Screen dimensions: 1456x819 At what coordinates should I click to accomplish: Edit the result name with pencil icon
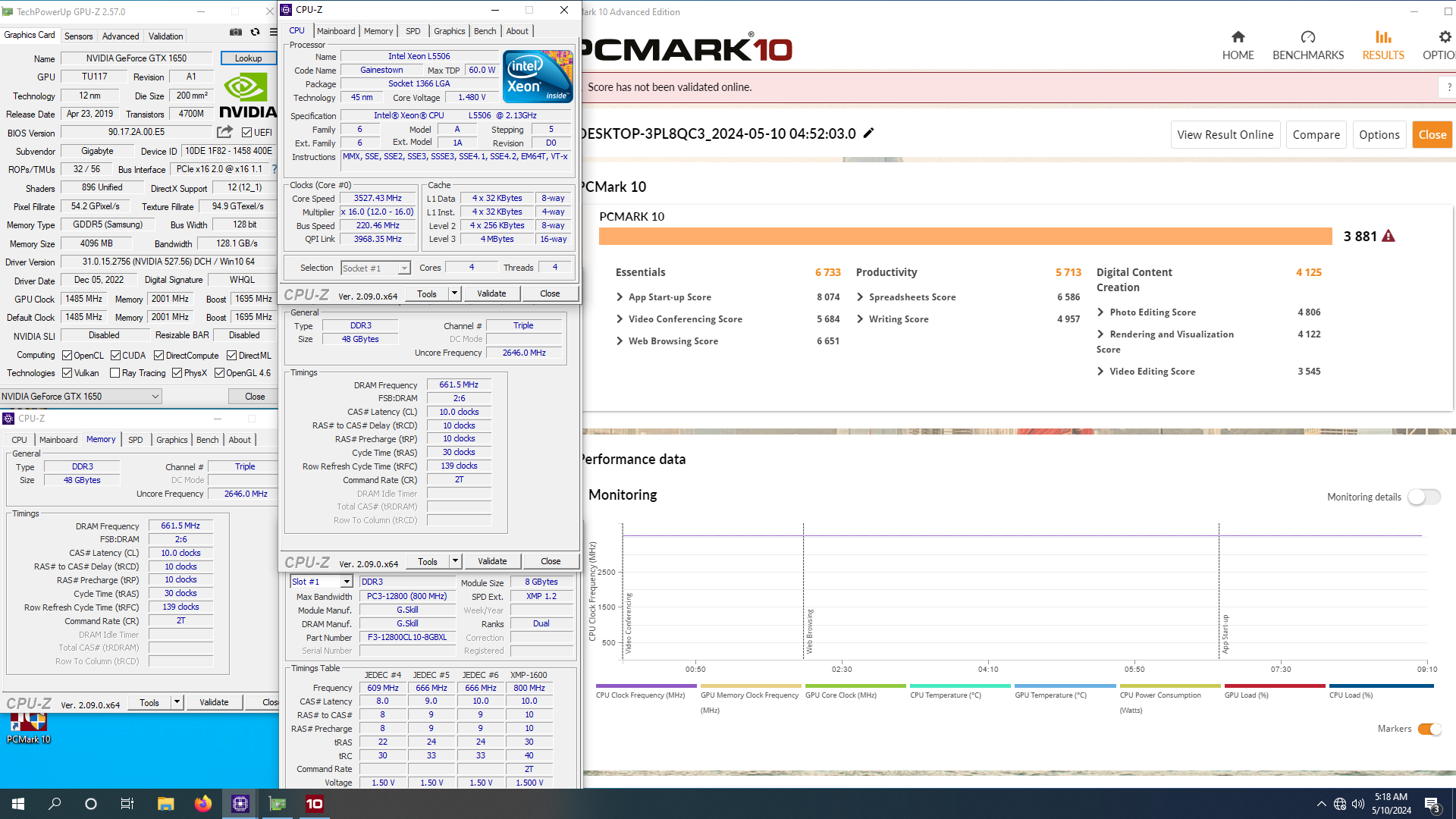tap(869, 133)
